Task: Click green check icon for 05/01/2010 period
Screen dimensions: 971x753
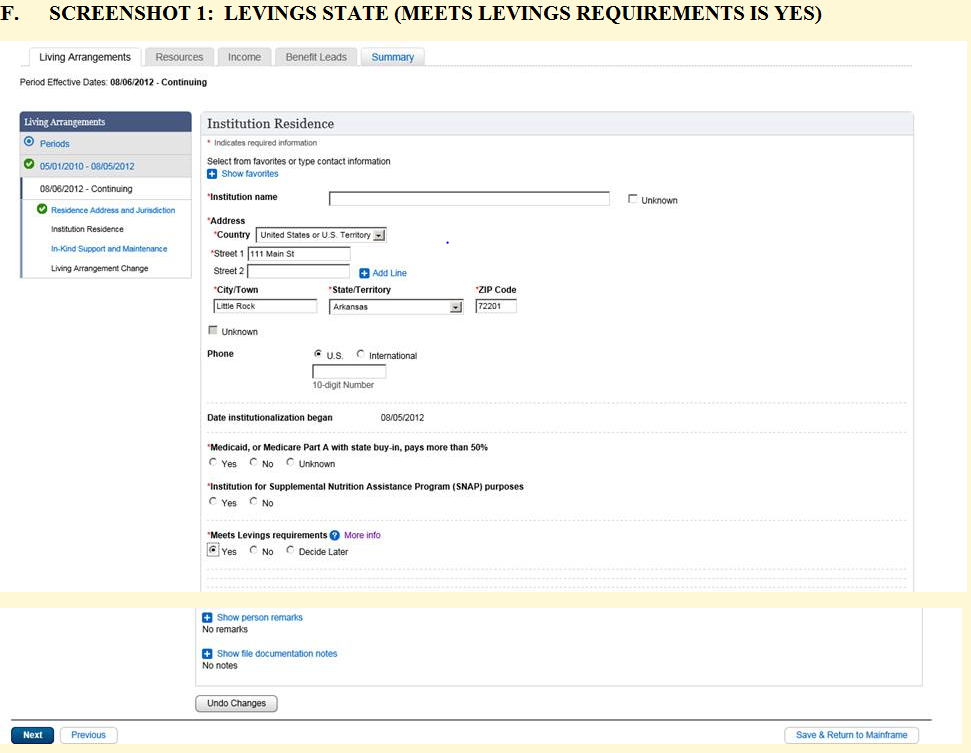Action: pos(29,165)
